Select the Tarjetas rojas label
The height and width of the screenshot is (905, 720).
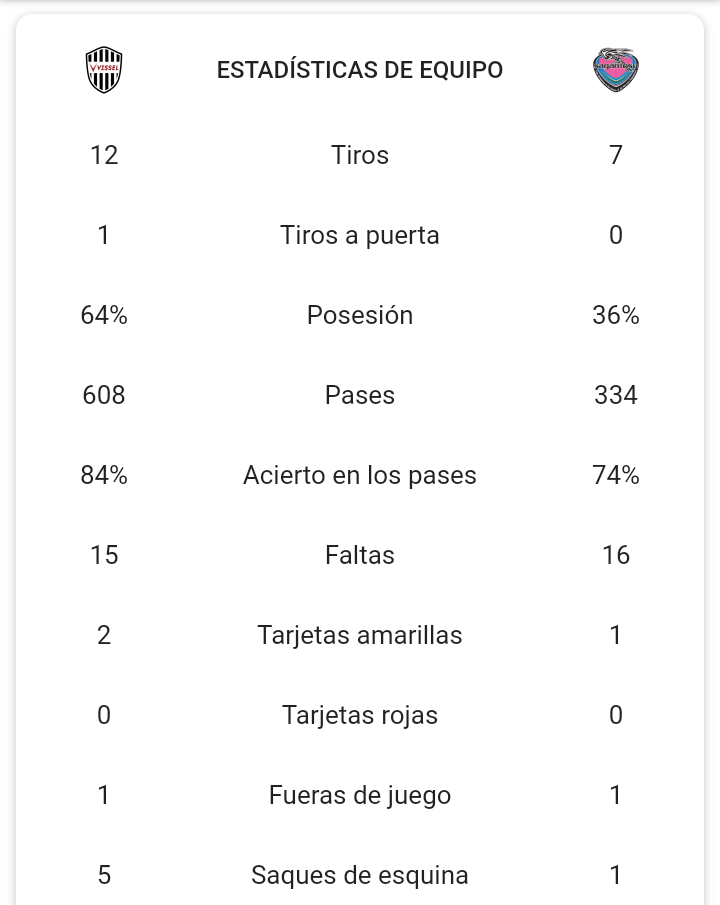[x=360, y=715]
